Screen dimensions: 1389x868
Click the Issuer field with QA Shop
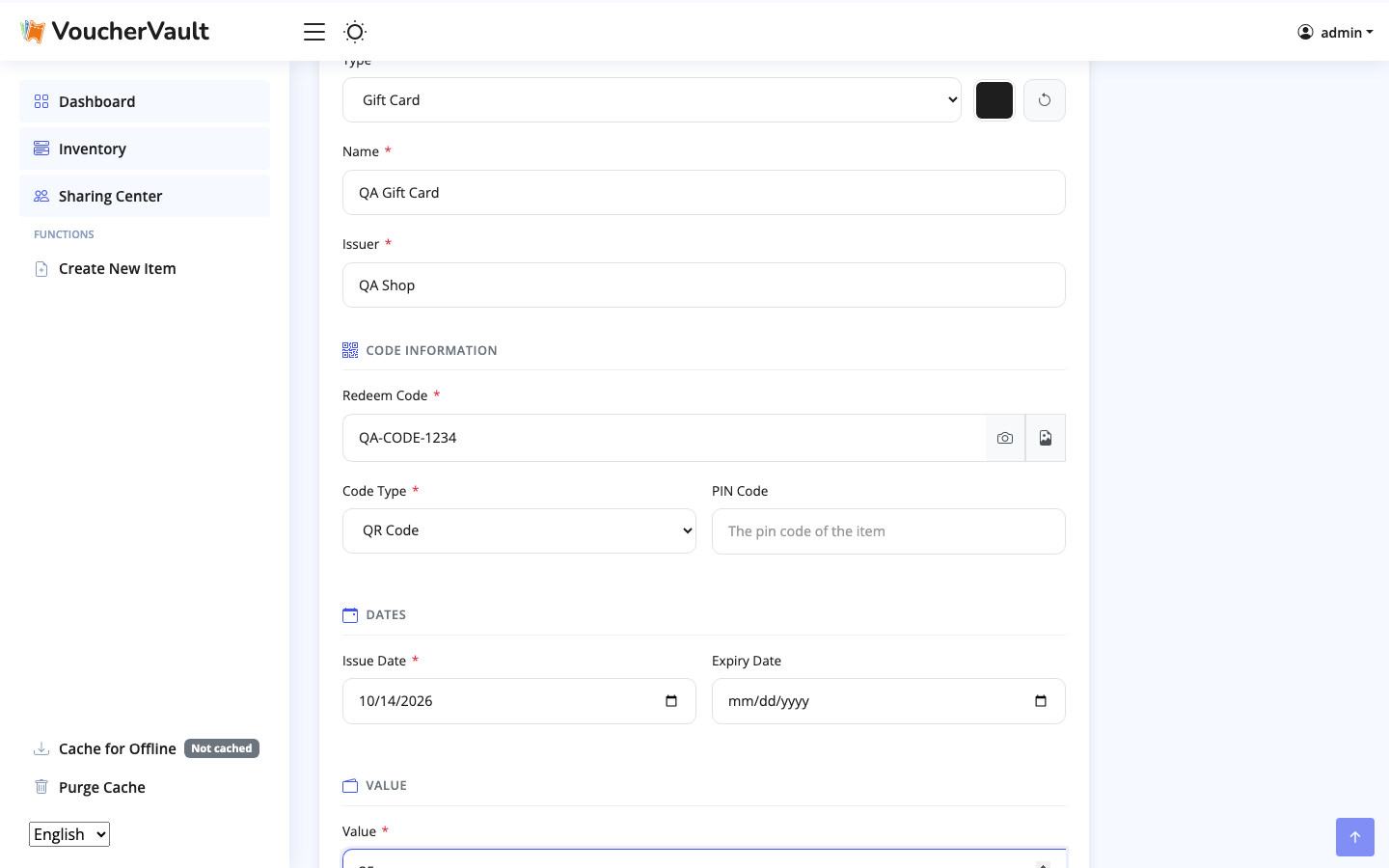[x=704, y=285]
